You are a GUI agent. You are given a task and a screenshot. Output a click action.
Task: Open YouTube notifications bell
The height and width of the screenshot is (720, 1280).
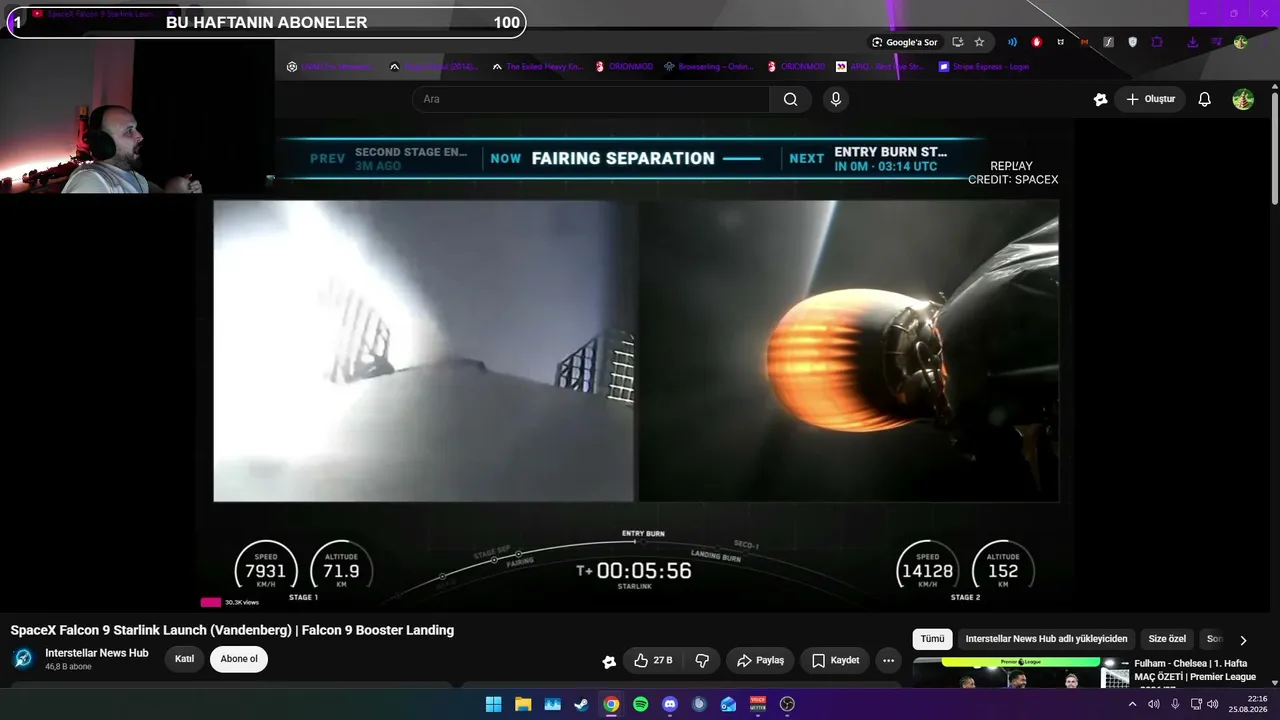click(x=1205, y=99)
